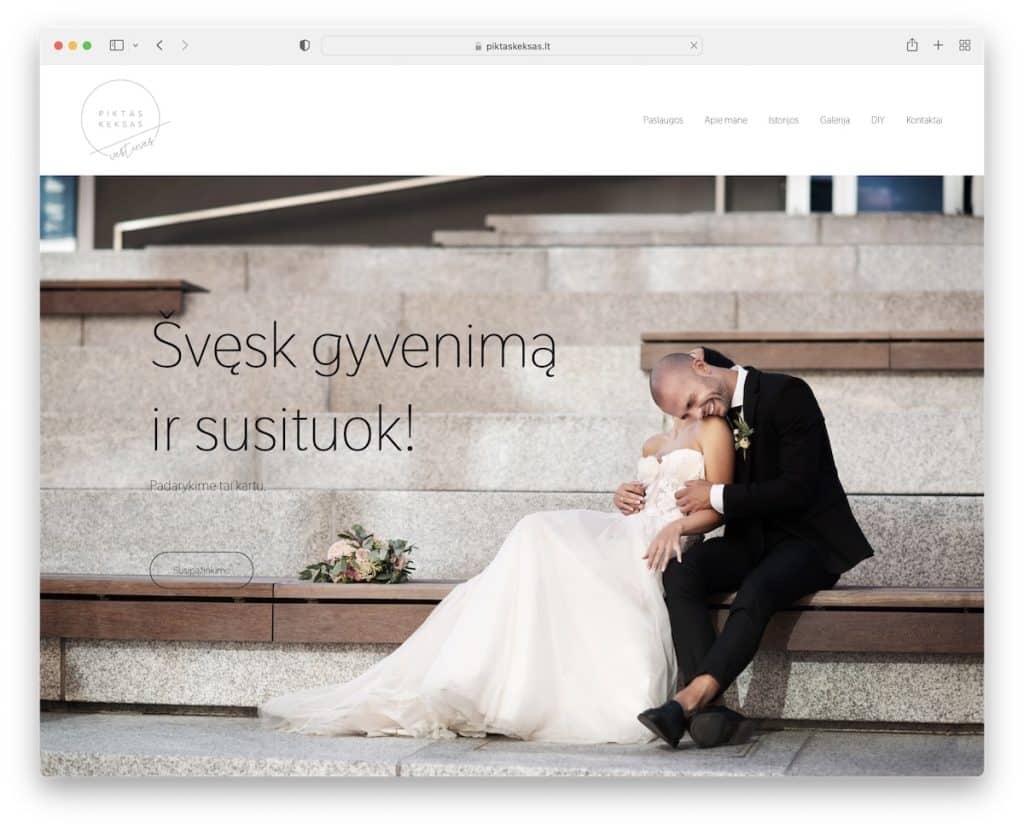
Task: Click the green fullscreen window button
Action: point(87,46)
